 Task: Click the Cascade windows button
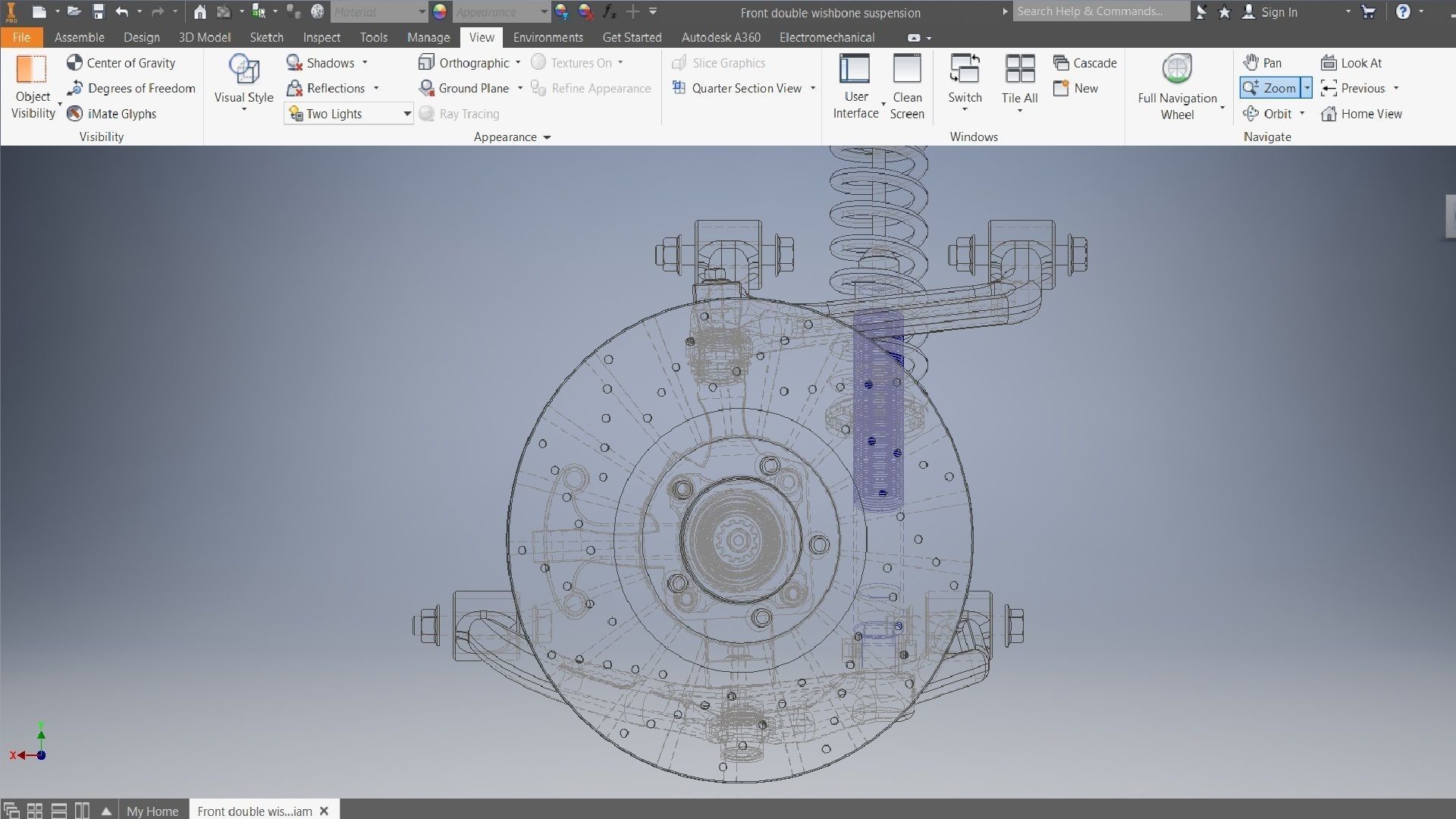click(1085, 63)
